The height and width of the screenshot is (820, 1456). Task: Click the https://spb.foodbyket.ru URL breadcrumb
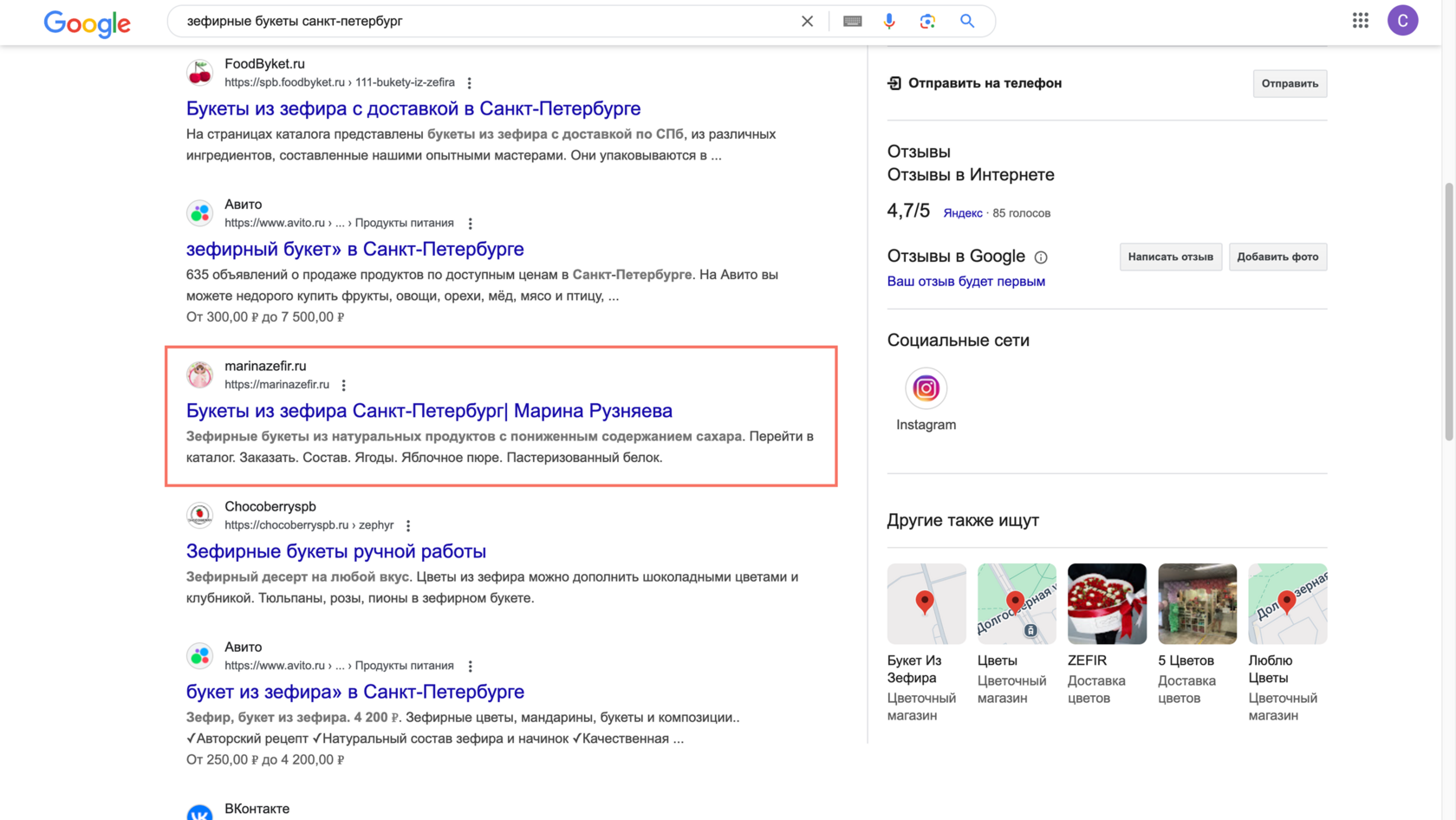(x=340, y=82)
